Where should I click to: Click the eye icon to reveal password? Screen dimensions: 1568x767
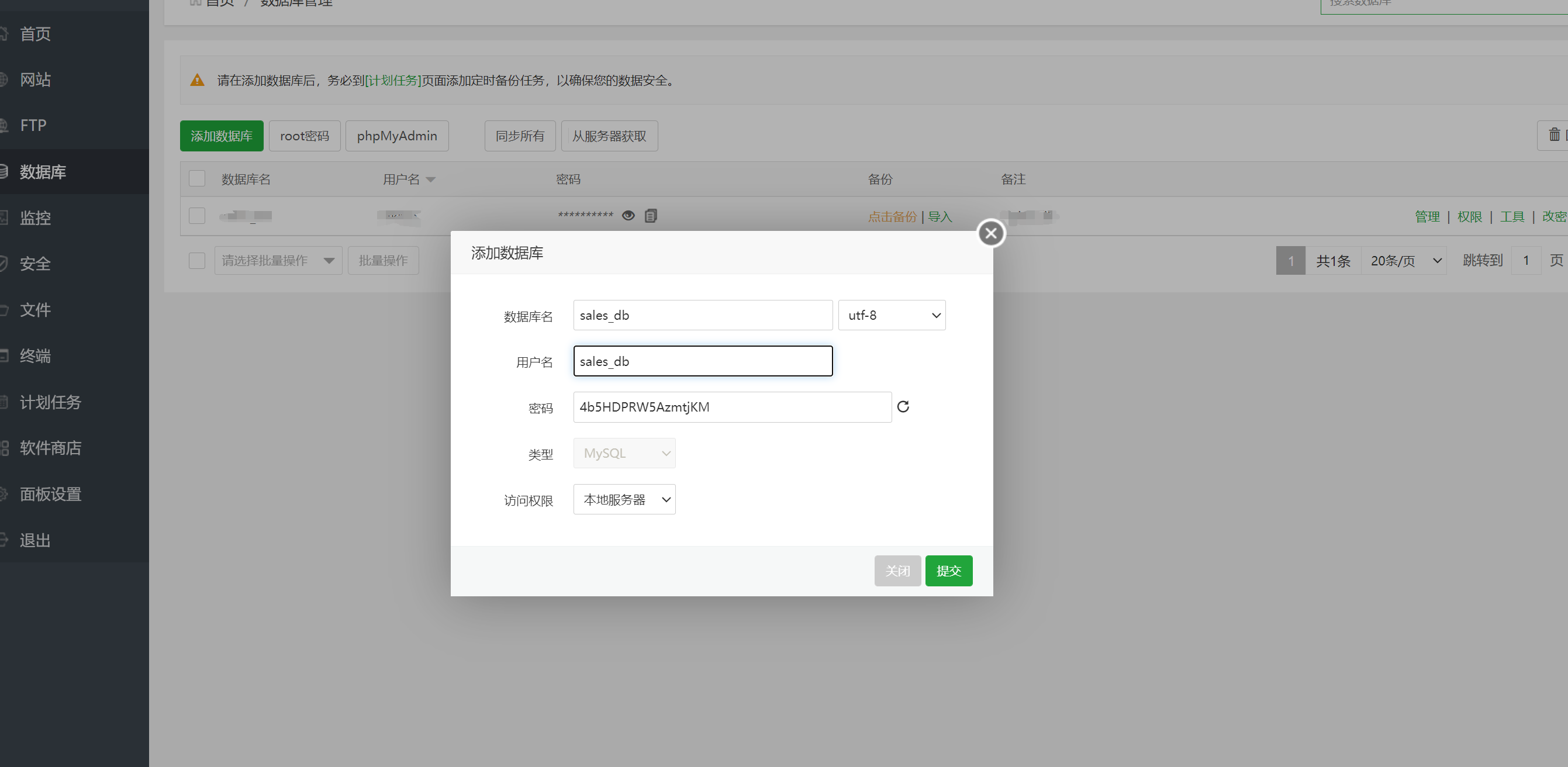pos(628,216)
